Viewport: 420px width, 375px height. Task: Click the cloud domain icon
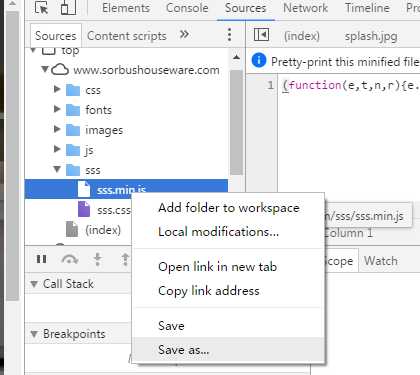click(60, 70)
